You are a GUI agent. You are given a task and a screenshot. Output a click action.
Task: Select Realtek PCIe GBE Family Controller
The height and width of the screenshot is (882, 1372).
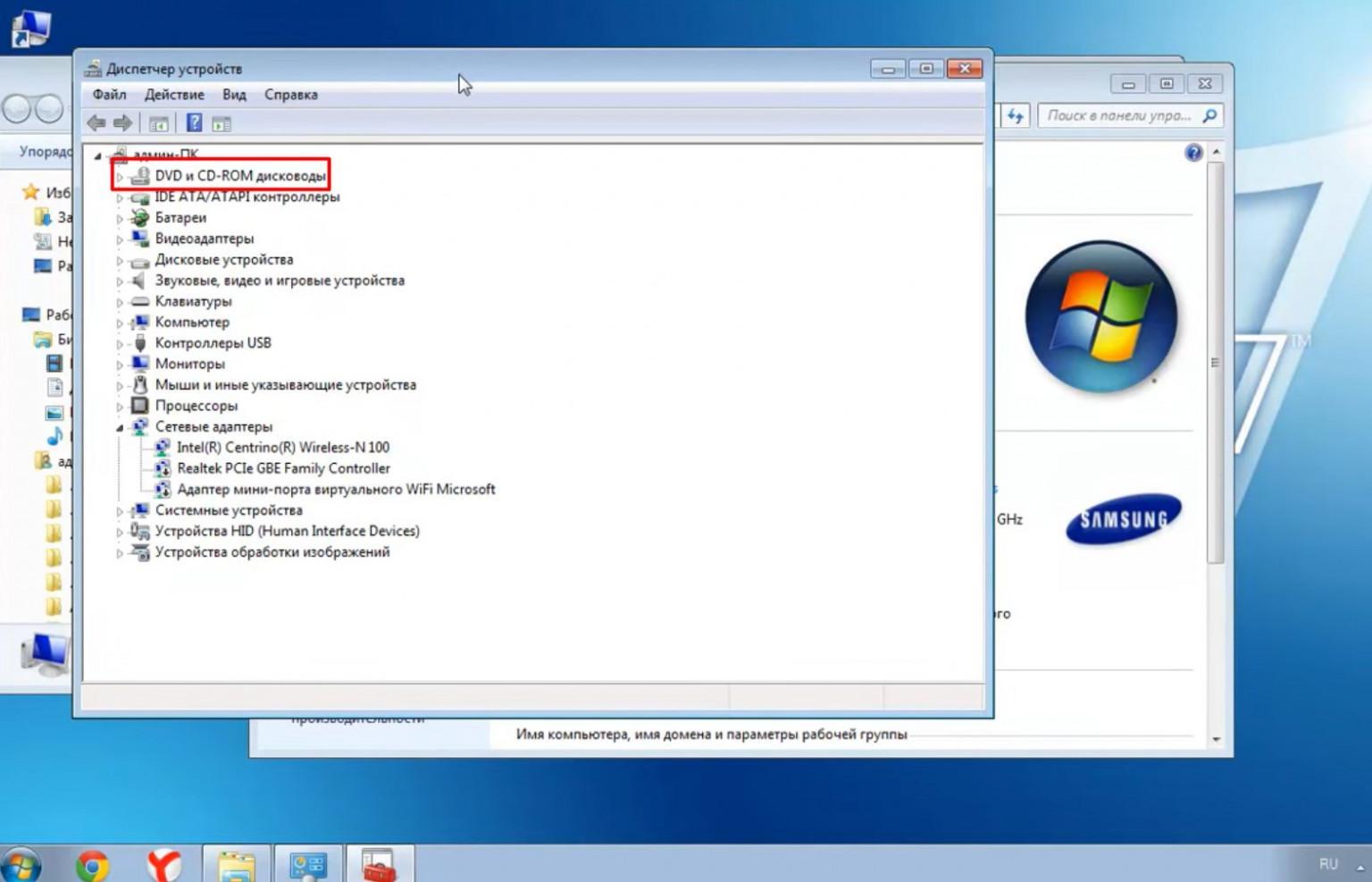(283, 468)
